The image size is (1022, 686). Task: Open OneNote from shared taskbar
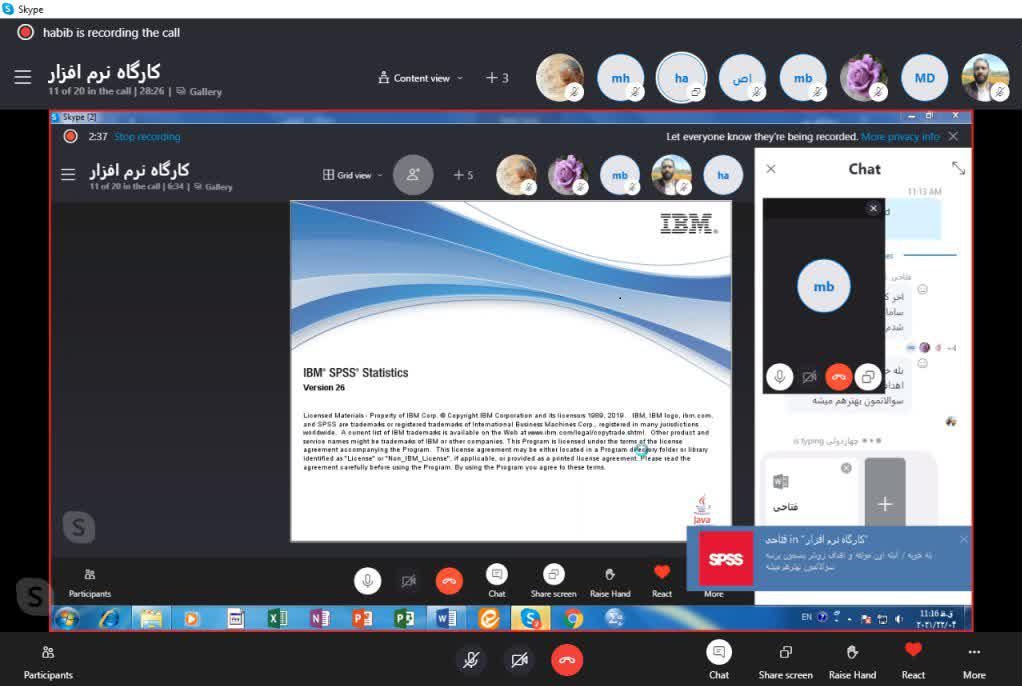(319, 618)
